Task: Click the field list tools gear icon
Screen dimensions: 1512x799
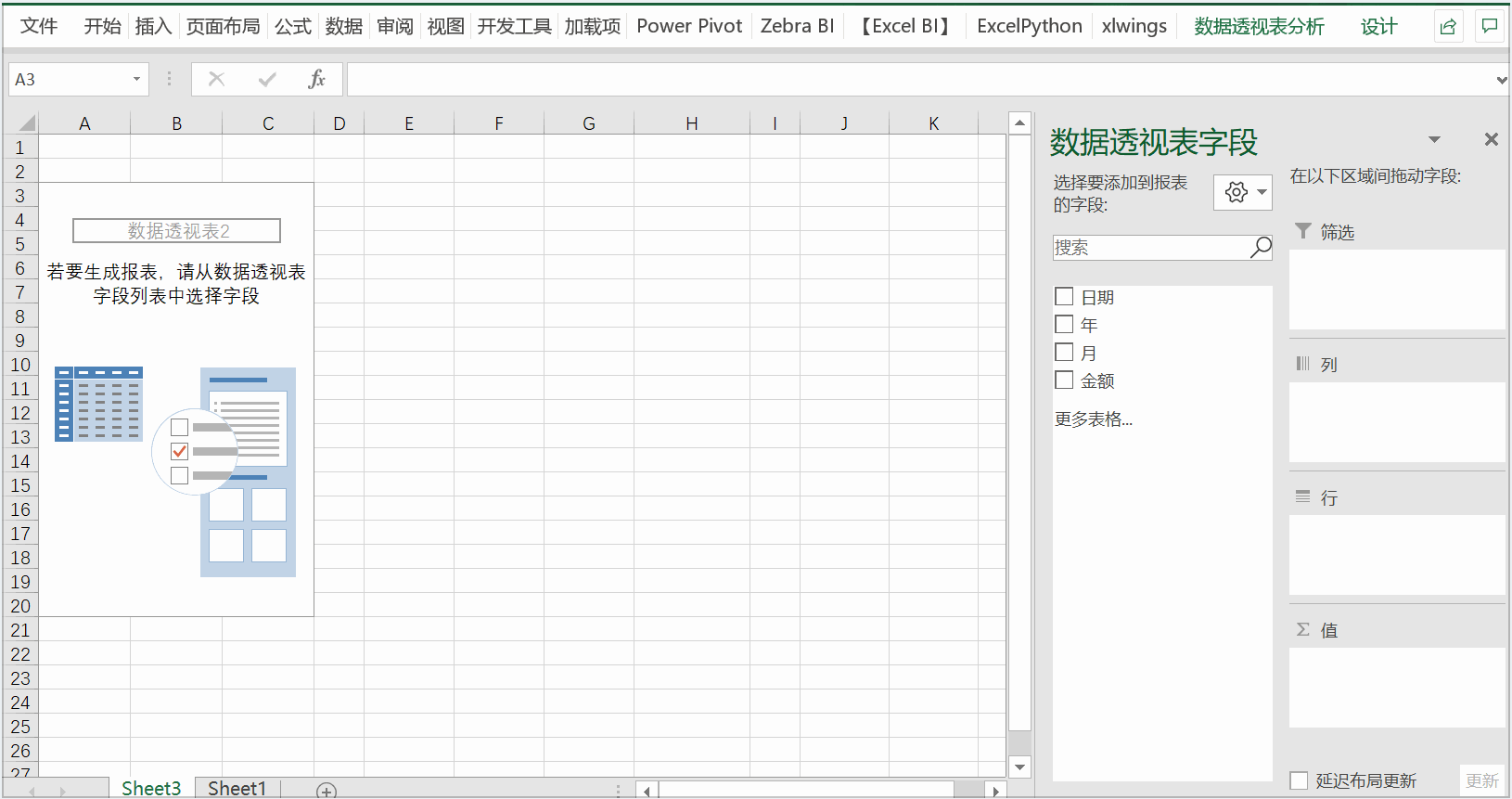Action: 1242,192
